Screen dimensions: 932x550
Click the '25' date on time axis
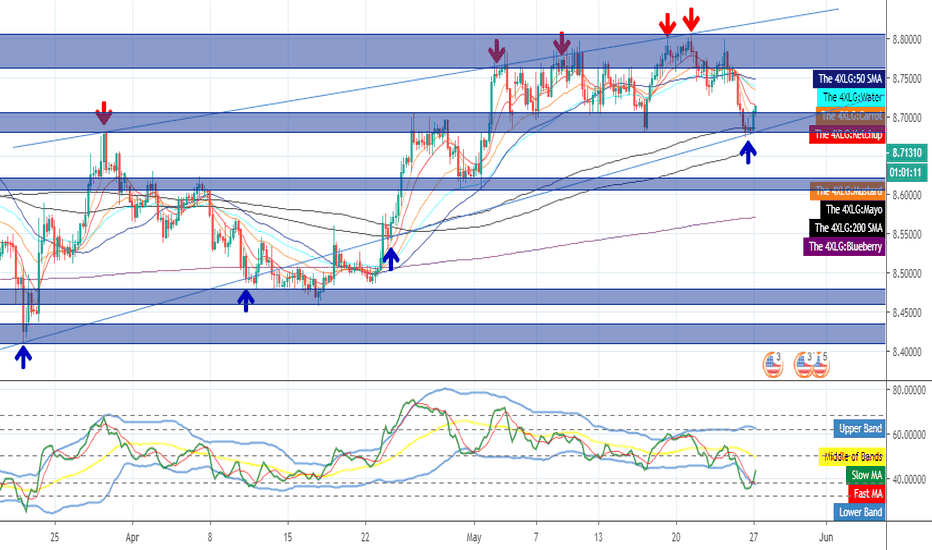pos(55,538)
